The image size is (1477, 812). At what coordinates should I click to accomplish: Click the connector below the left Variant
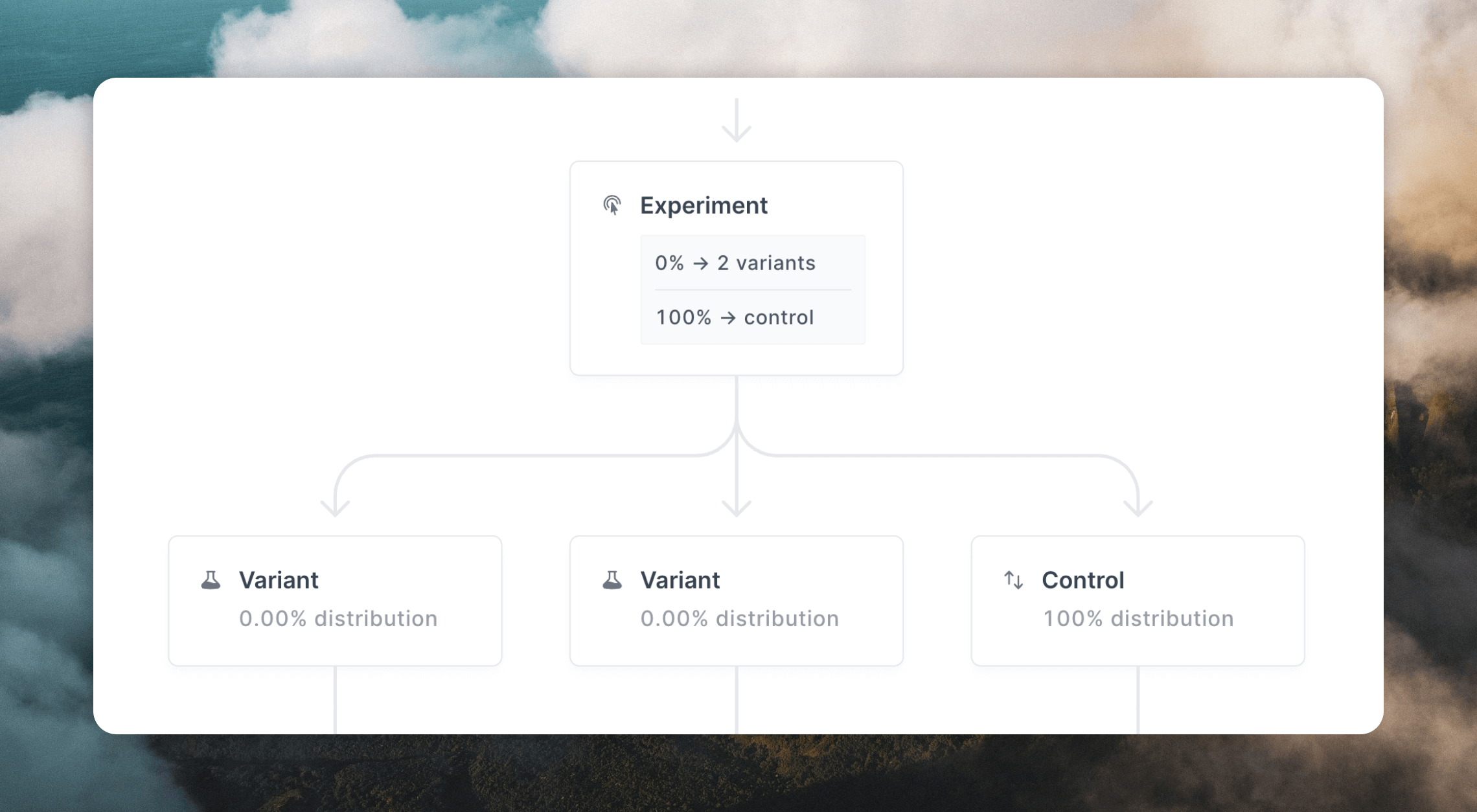335,700
